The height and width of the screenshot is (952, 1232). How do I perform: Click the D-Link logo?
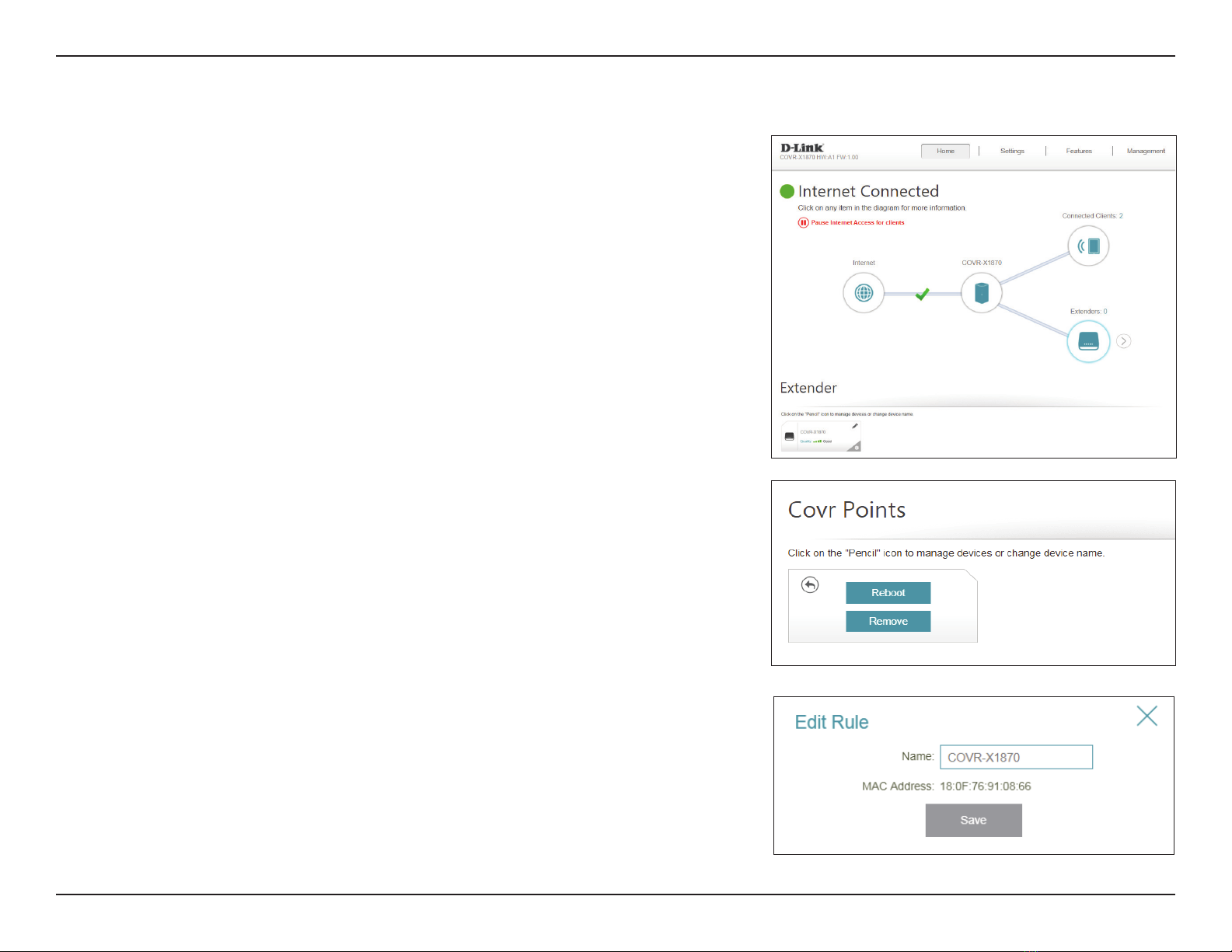(x=802, y=148)
